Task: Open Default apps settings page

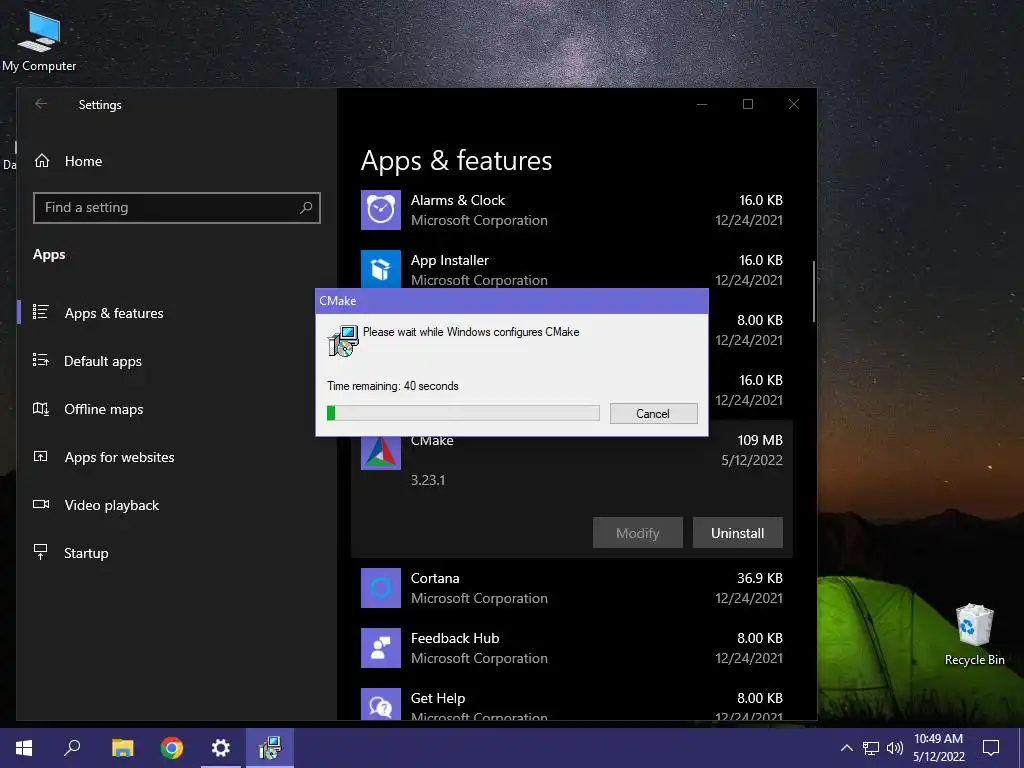Action: 103,361
